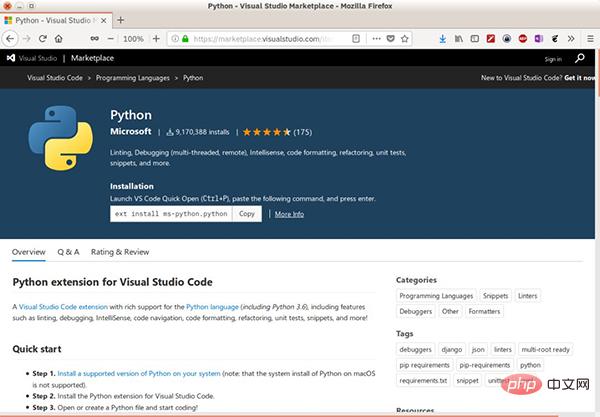The width and height of the screenshot is (600, 417).
Task: Reload the current page
Action: [42, 39]
